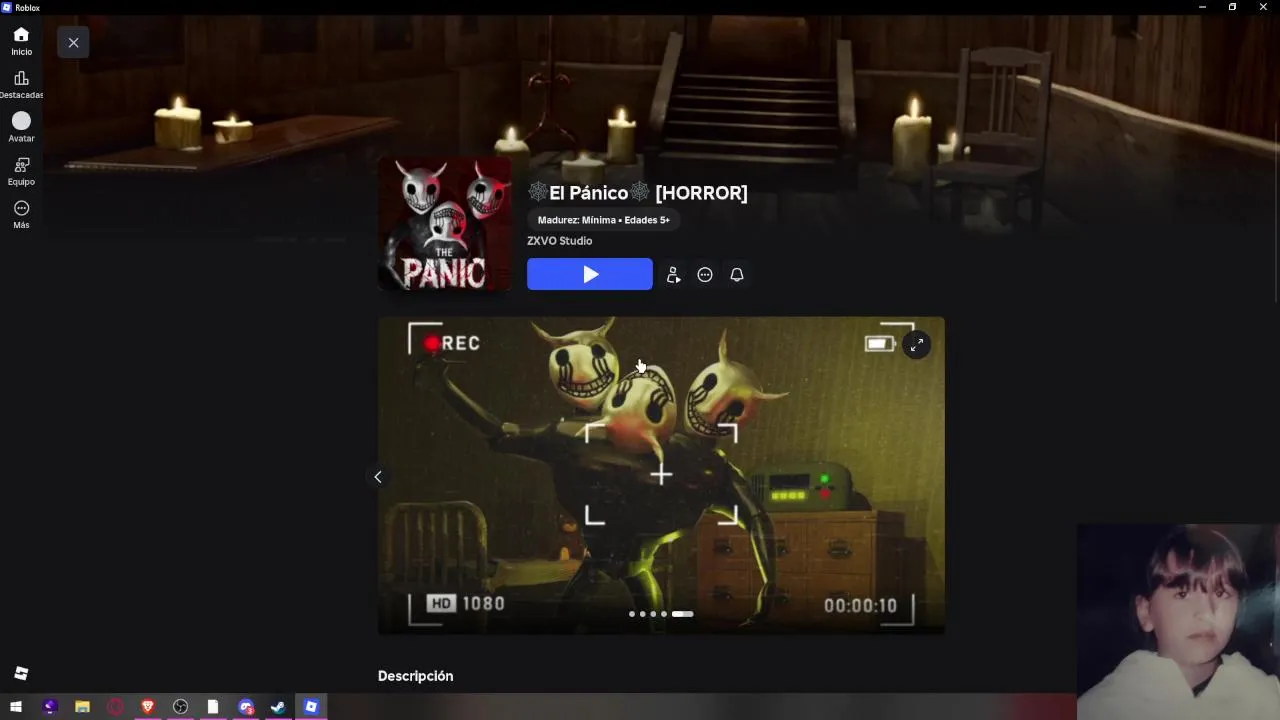Click the Roblox taskbar icon
Image resolution: width=1280 pixels, height=720 pixels.
tap(311, 707)
